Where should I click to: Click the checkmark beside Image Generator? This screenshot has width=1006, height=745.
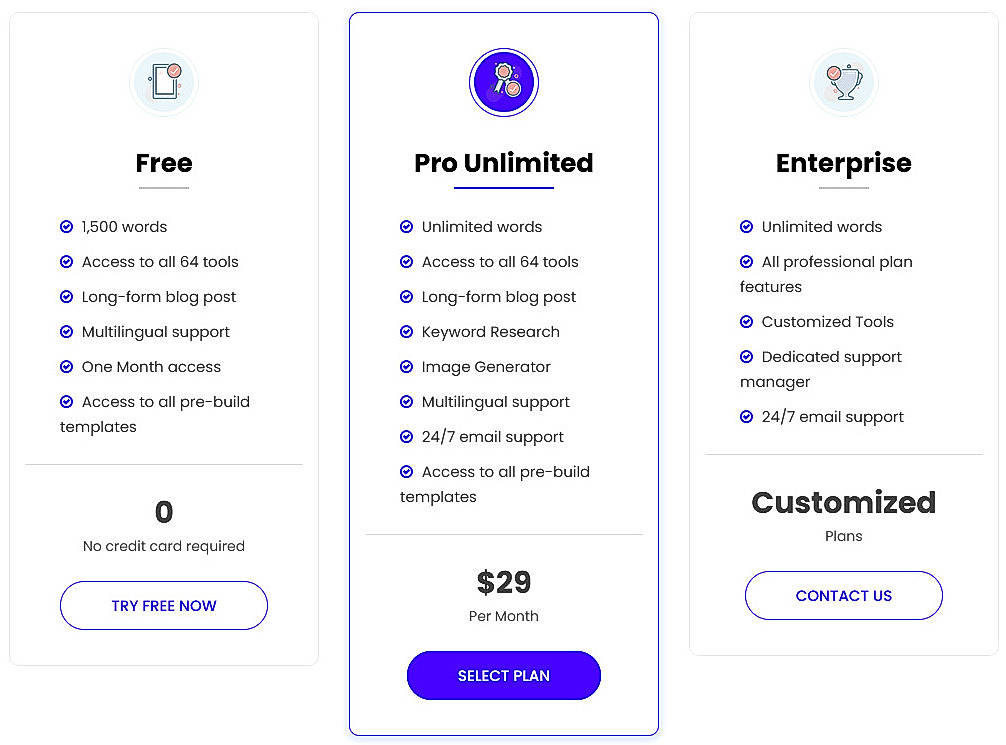tap(407, 367)
